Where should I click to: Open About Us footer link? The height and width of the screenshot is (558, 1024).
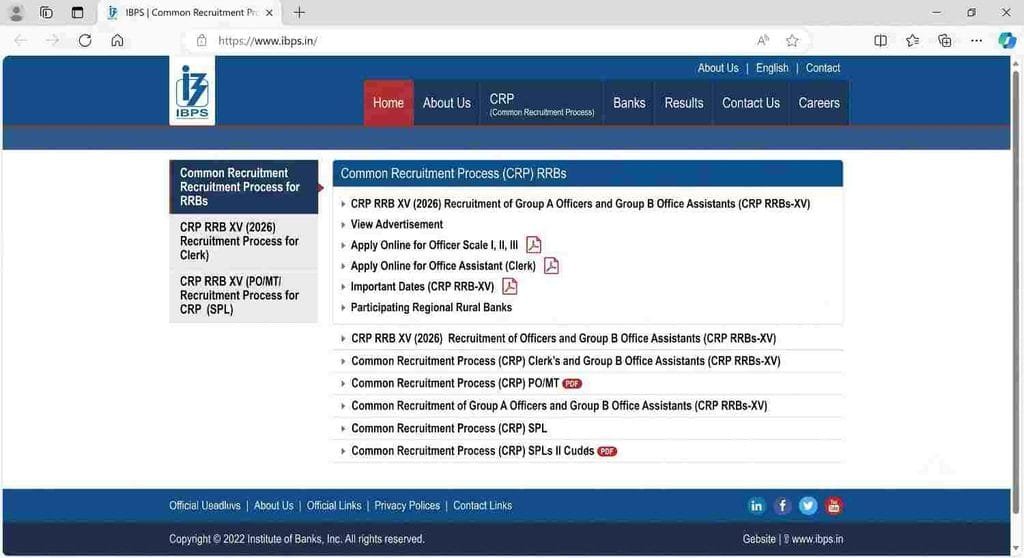tap(273, 506)
